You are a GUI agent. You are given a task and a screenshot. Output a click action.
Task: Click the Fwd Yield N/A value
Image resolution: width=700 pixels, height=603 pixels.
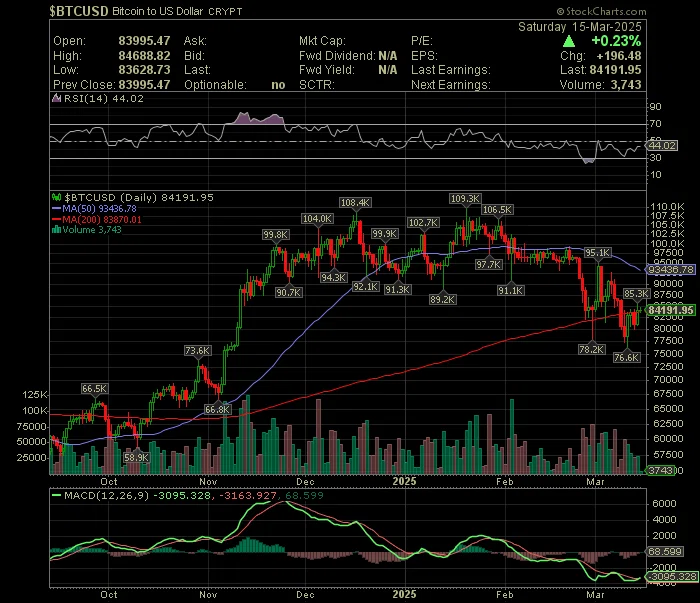388,70
